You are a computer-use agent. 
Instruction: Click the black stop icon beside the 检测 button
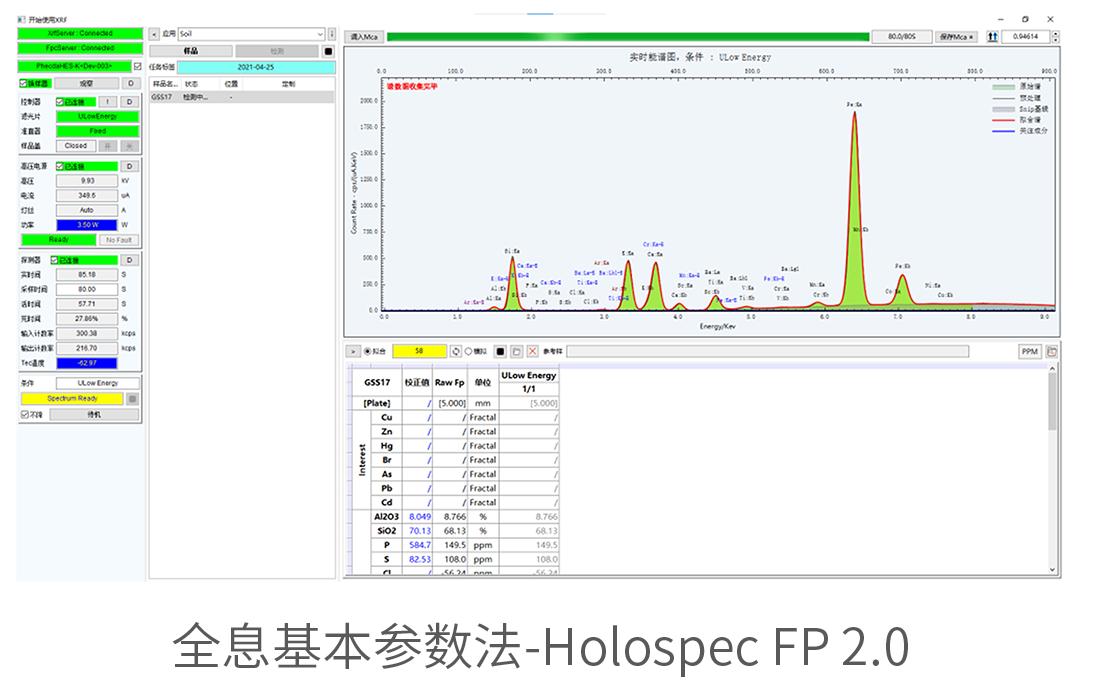(328, 51)
